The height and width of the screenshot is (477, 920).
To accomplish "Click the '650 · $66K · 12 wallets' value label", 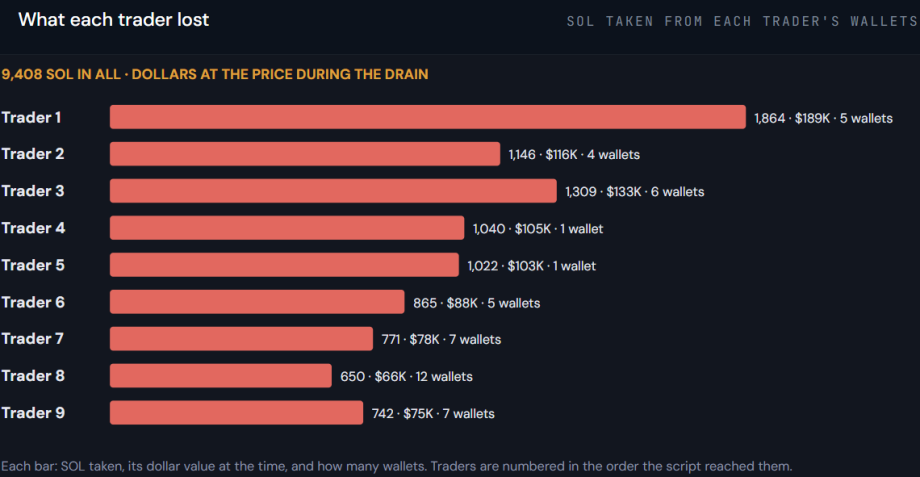I will 406,377.
